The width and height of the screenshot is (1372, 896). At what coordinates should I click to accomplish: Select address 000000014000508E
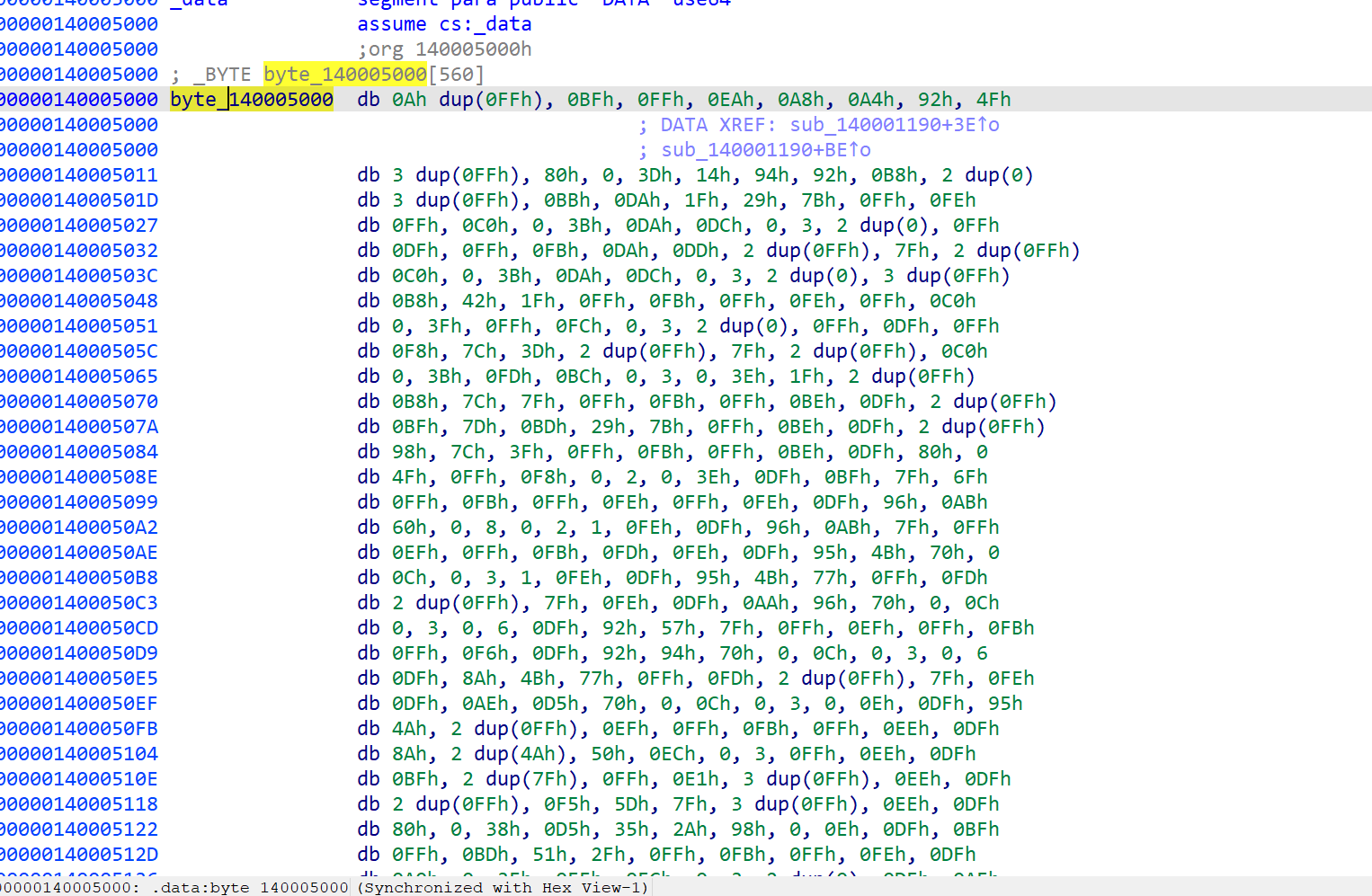click(x=79, y=477)
